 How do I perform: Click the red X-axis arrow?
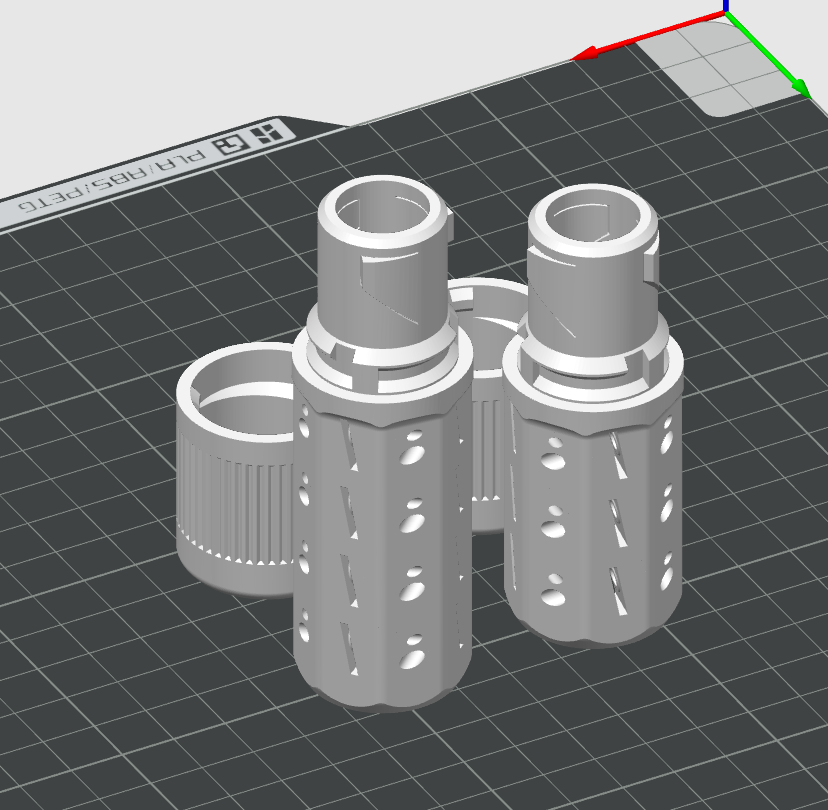click(650, 37)
